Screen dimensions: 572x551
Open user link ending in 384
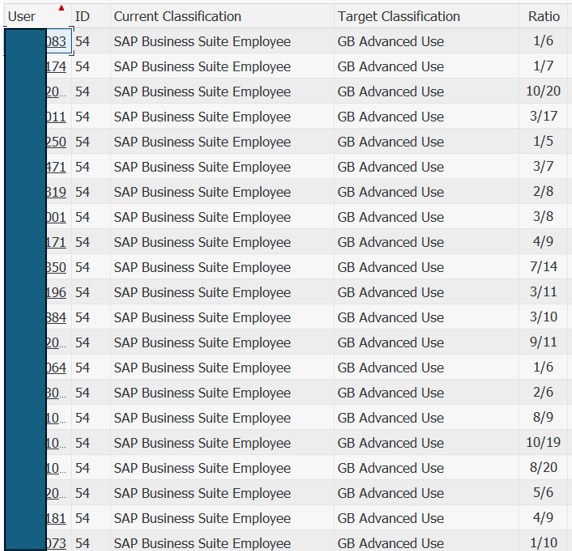click(x=56, y=317)
